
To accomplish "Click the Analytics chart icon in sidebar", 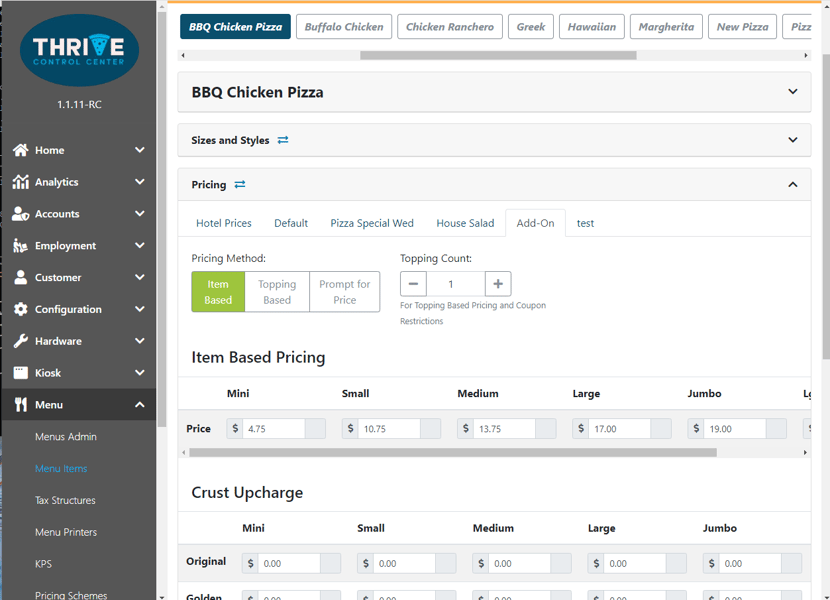I will [x=20, y=181].
